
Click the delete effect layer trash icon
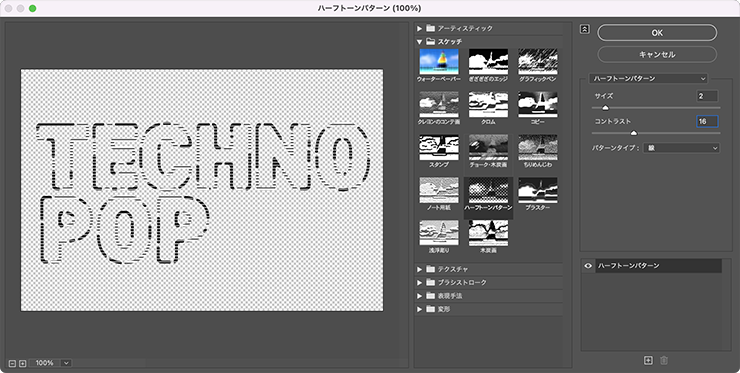[664, 360]
